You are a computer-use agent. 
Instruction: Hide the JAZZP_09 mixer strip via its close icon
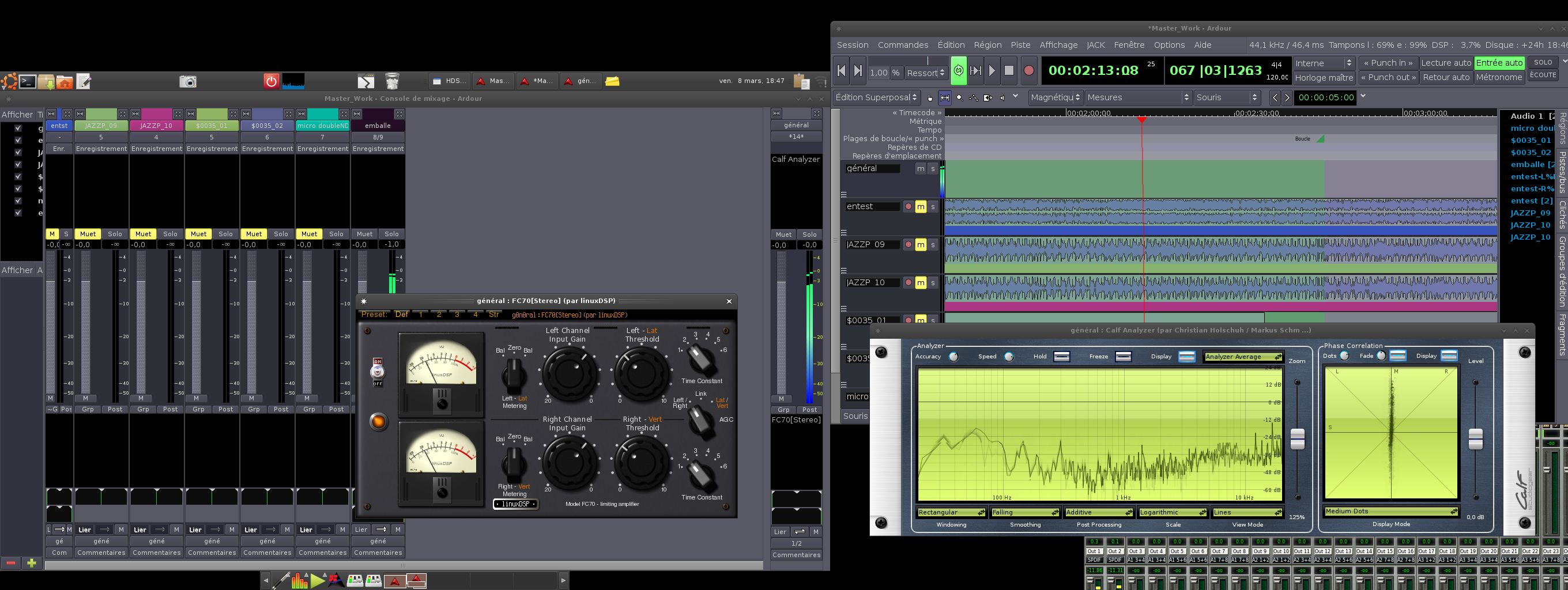(123, 114)
